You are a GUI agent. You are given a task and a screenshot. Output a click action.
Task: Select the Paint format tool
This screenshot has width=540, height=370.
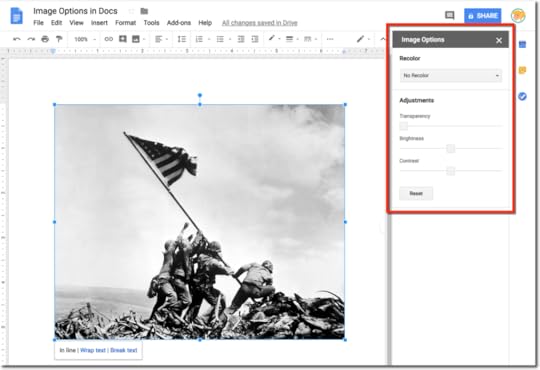pos(59,39)
